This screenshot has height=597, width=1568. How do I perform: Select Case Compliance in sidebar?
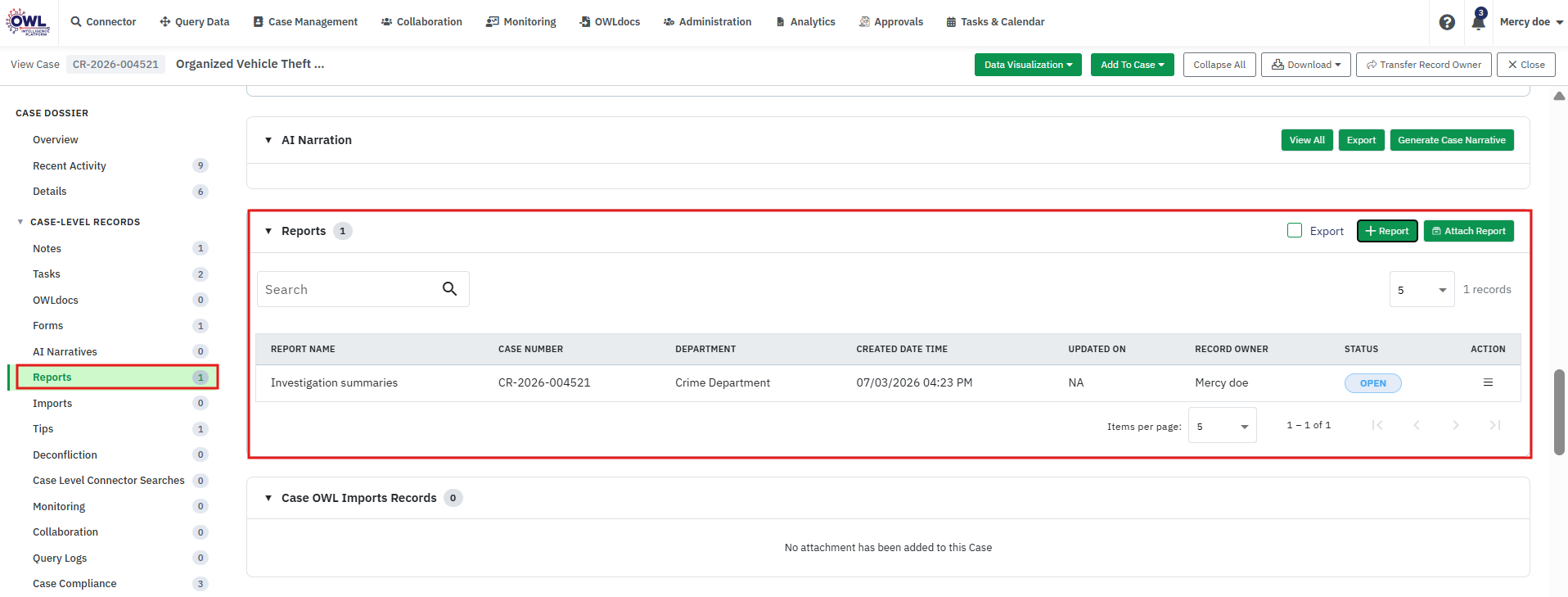(74, 583)
